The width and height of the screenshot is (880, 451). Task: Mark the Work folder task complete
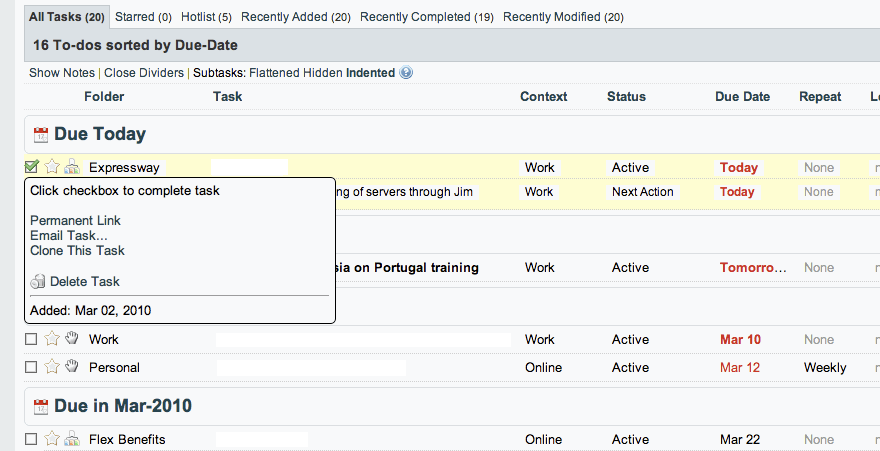[x=32, y=339]
